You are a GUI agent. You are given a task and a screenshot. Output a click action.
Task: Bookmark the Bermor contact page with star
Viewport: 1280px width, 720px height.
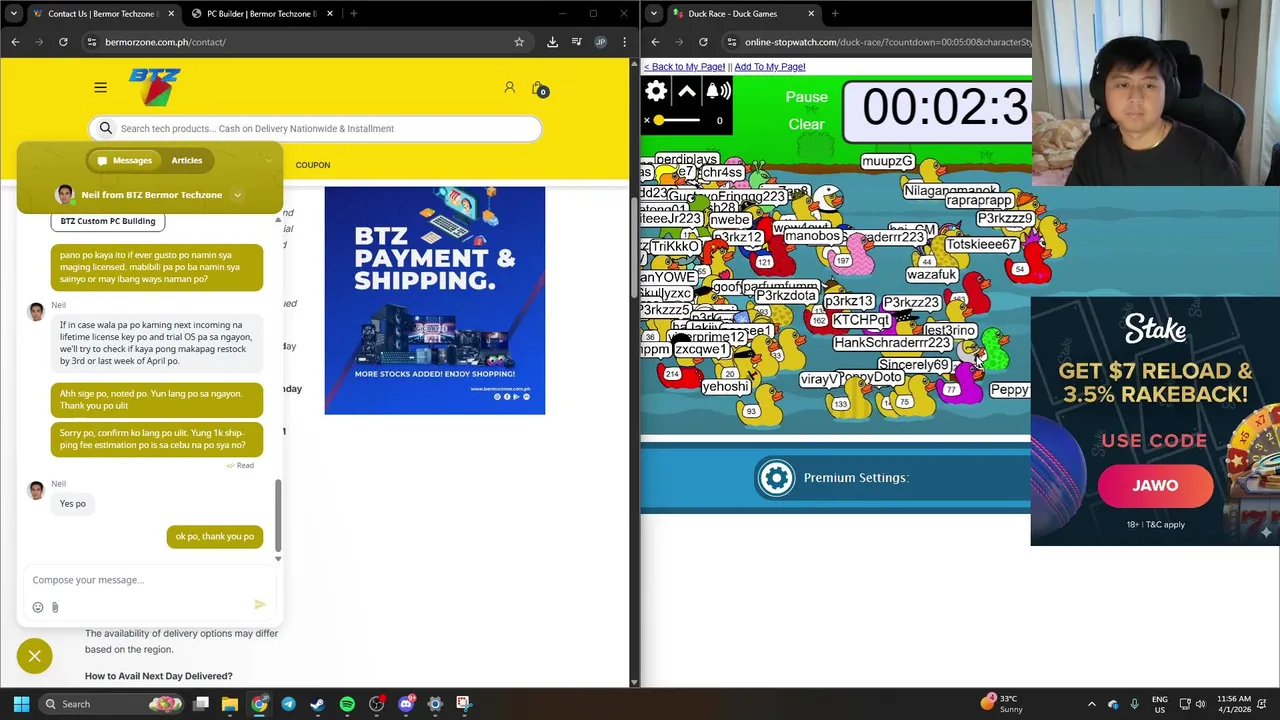click(519, 42)
